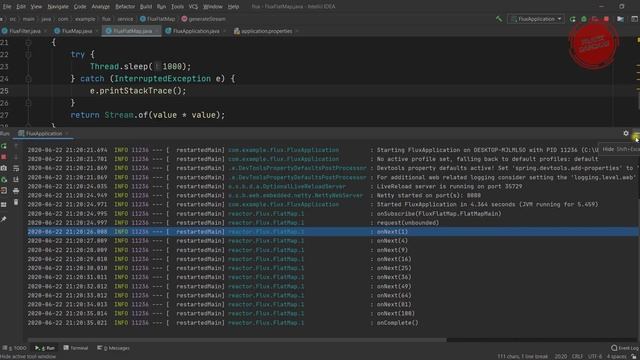
Task: Open the Edit menu
Action: click(21, 7)
